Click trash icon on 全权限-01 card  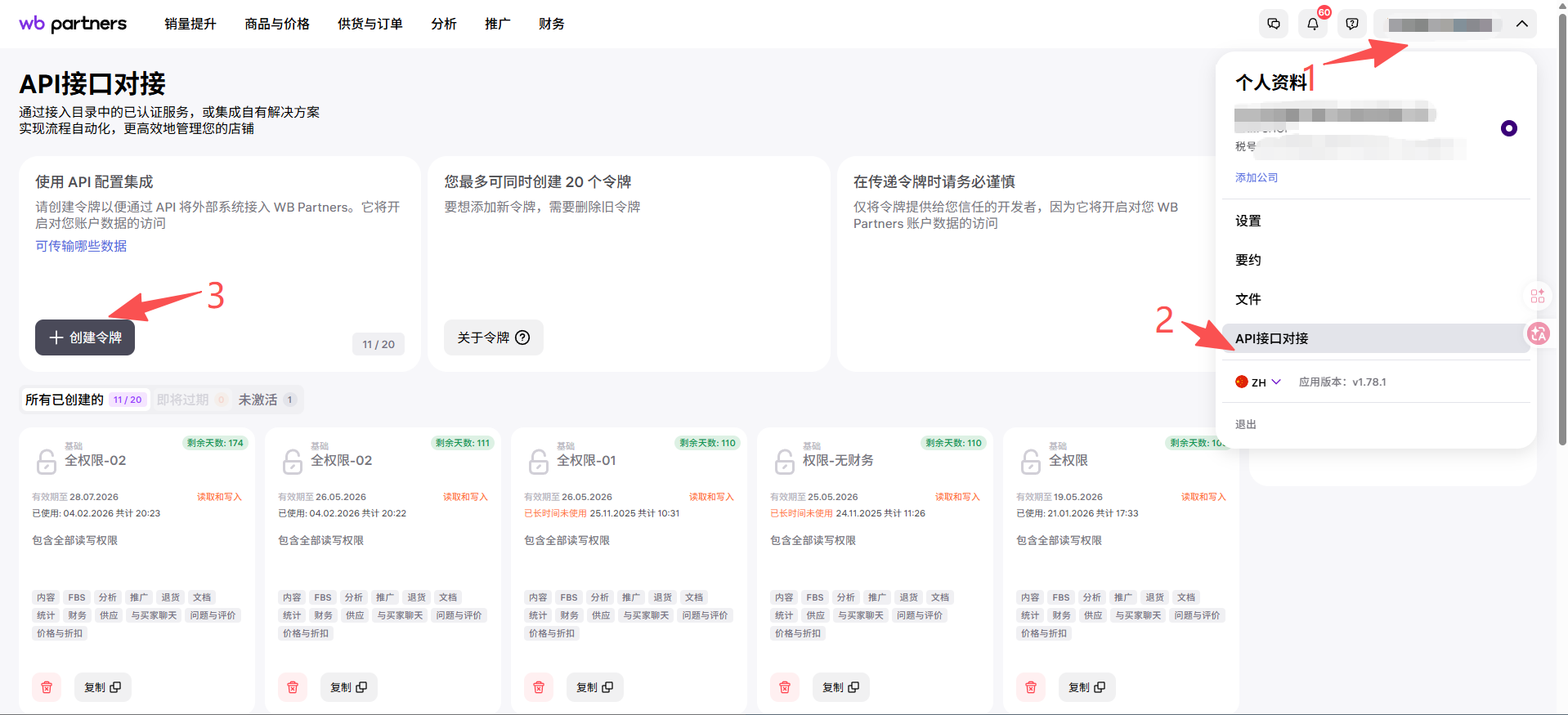tap(539, 687)
